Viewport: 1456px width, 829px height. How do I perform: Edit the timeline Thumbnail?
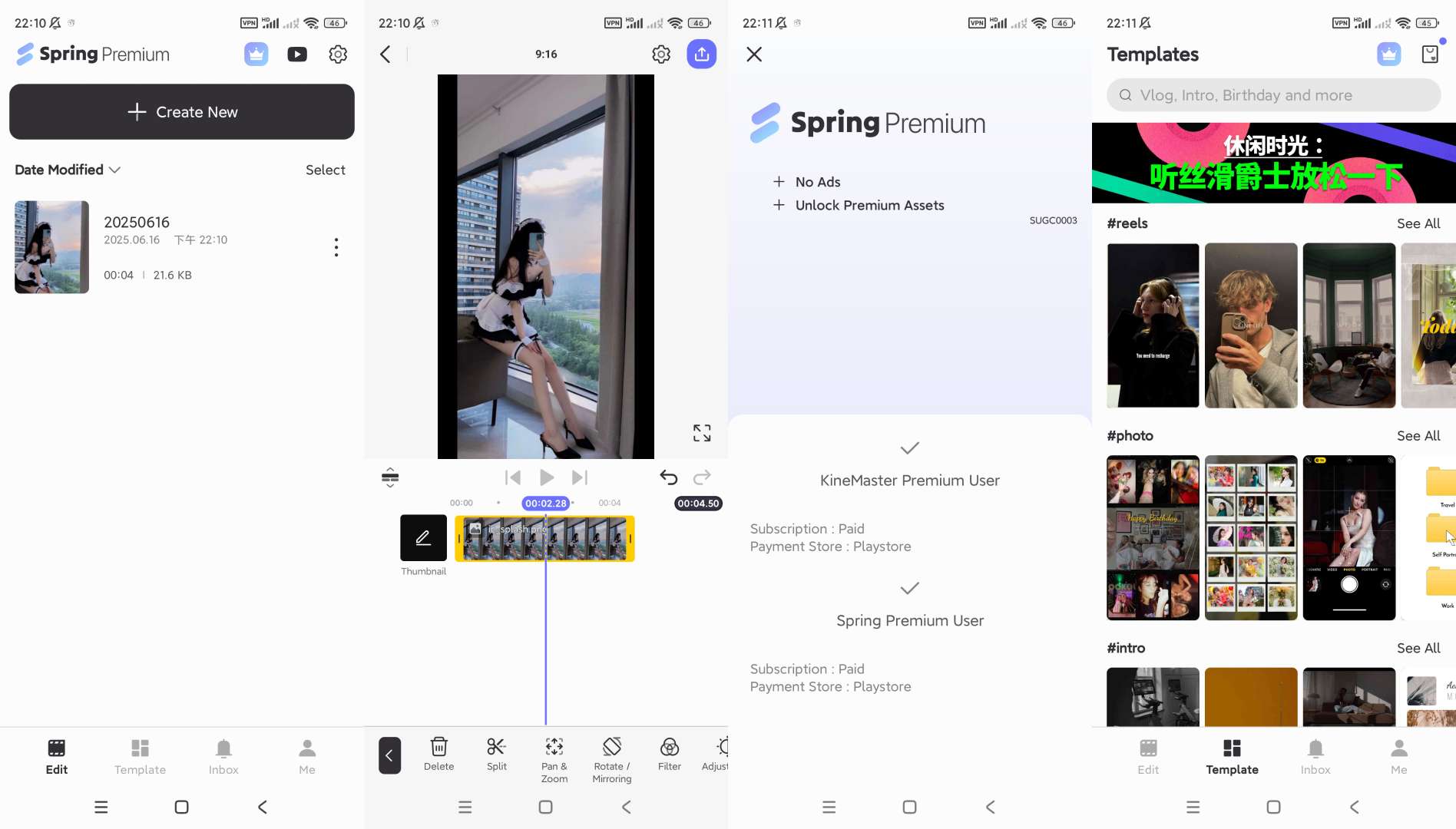coord(423,538)
